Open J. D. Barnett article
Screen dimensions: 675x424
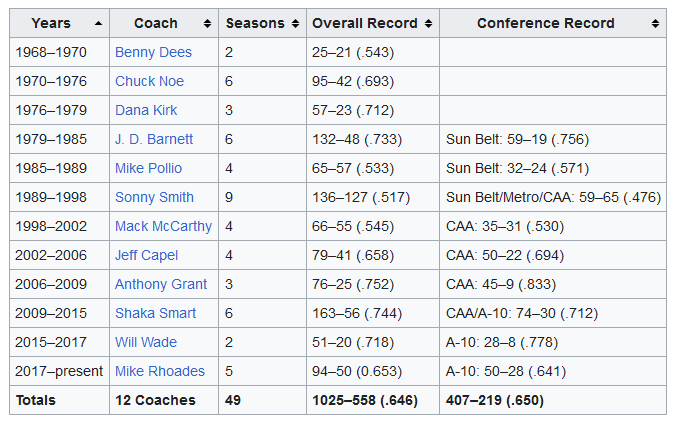(x=154, y=139)
